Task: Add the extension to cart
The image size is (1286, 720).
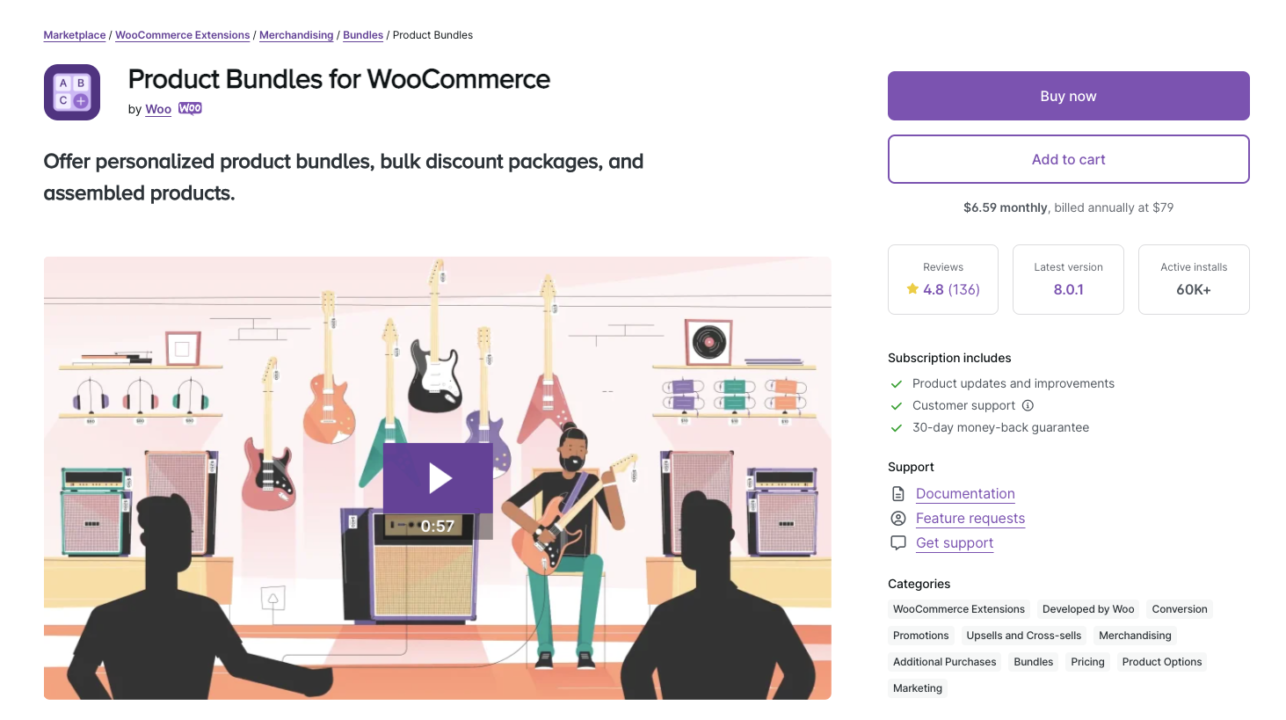Action: click(x=1068, y=159)
